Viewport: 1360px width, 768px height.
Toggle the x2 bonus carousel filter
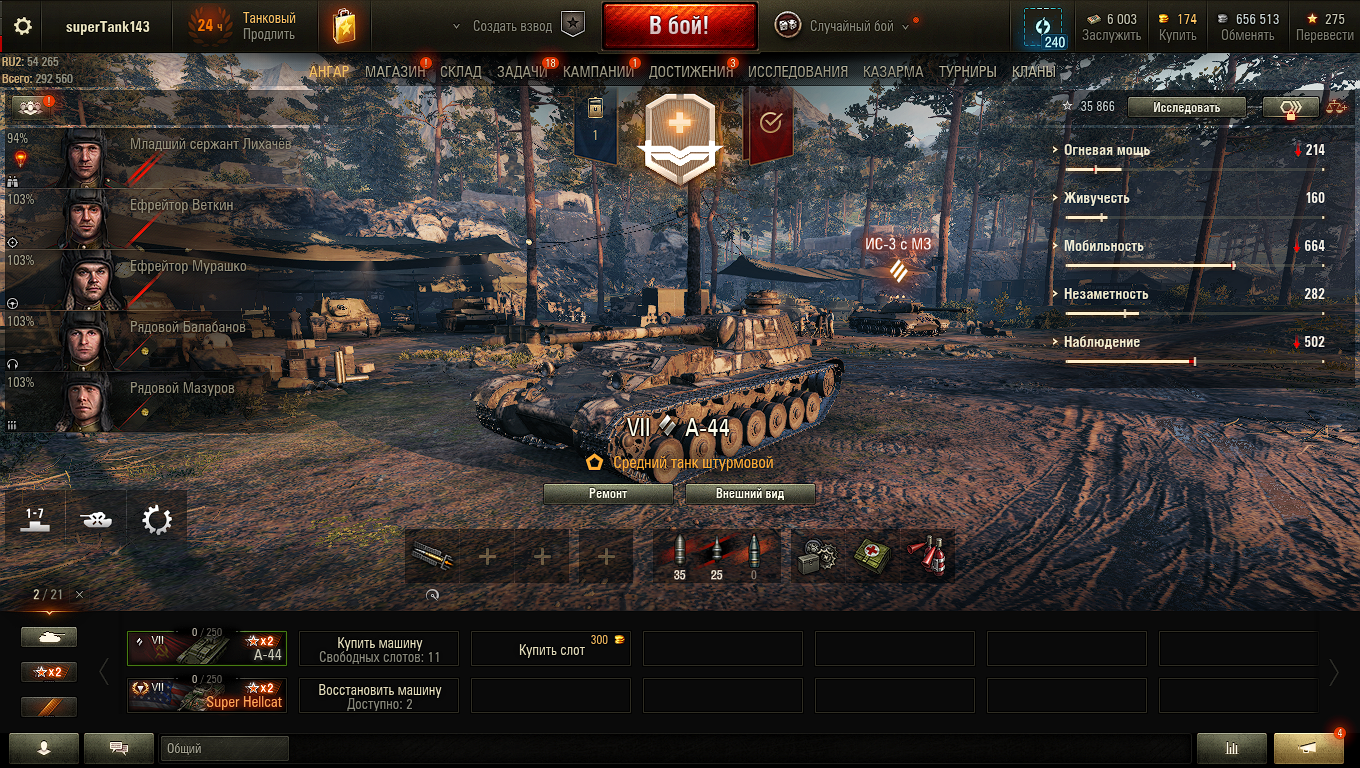[x=49, y=672]
